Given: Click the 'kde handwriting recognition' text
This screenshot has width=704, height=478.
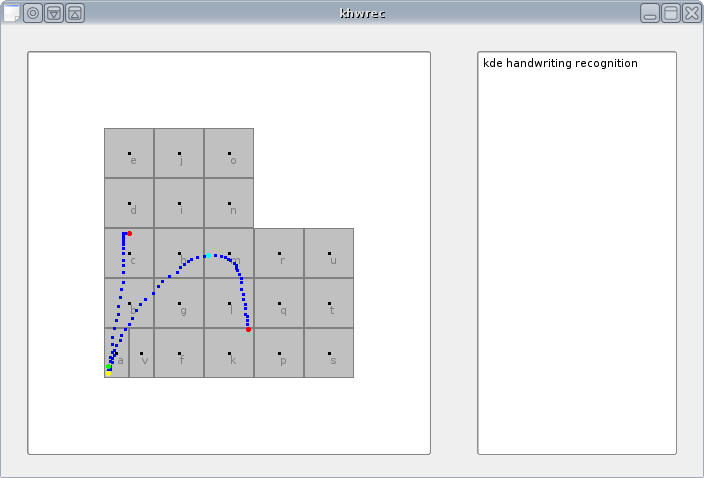Looking at the screenshot, I should [560, 63].
